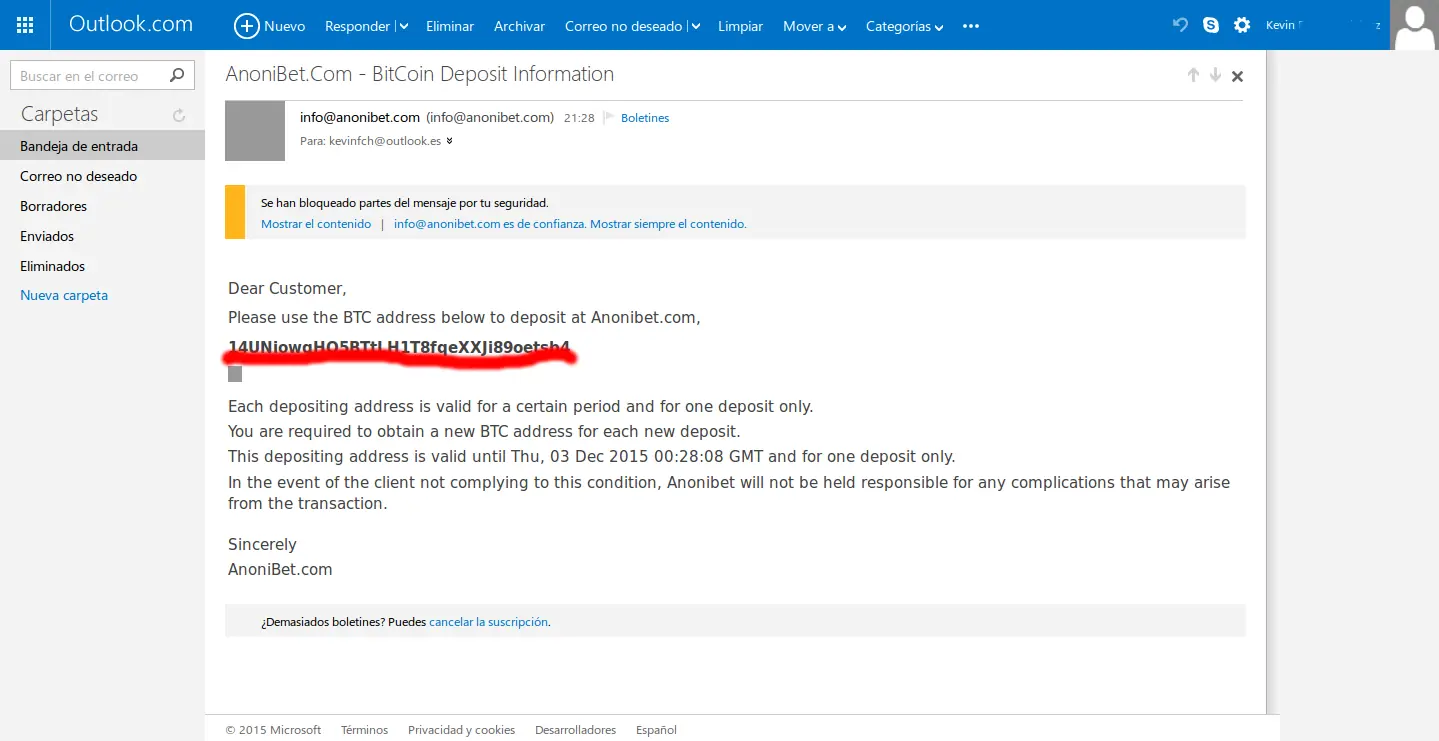
Task: Open the Categorías dropdown
Action: (904, 26)
